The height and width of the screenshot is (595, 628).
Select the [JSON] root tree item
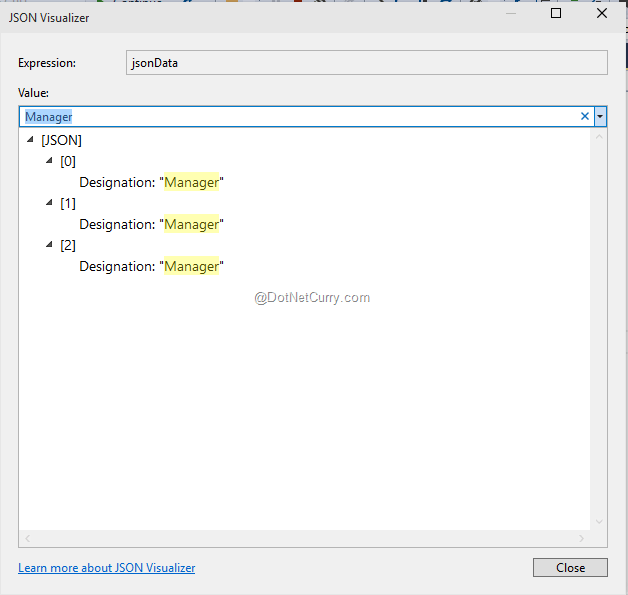coord(61,140)
